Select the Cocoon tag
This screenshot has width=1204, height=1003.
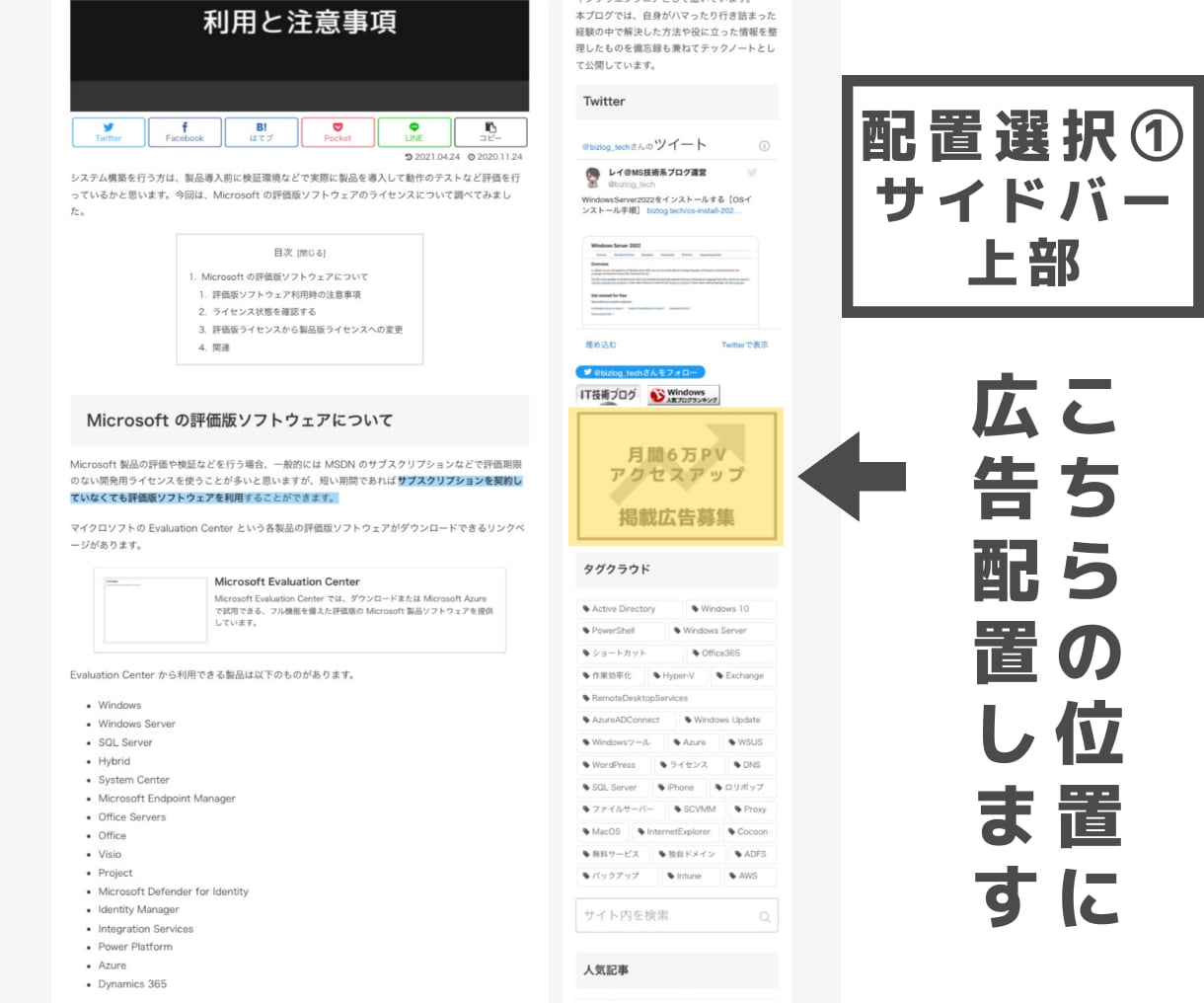[752, 832]
